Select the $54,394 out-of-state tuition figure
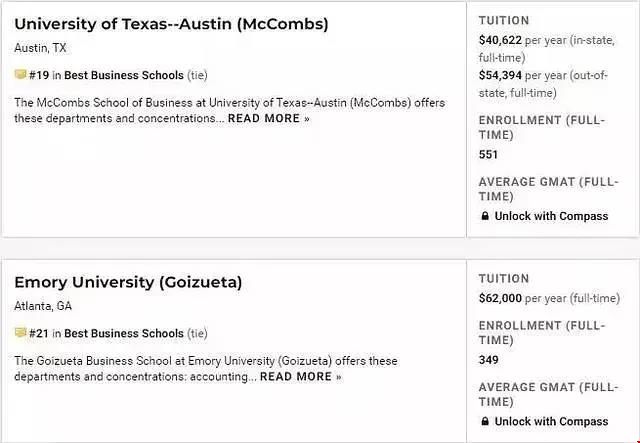The image size is (640, 443). [500, 75]
